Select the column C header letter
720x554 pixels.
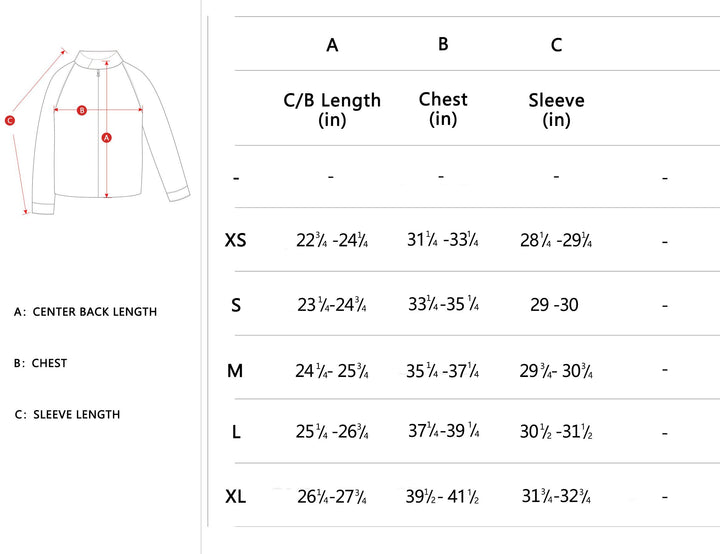tap(556, 45)
